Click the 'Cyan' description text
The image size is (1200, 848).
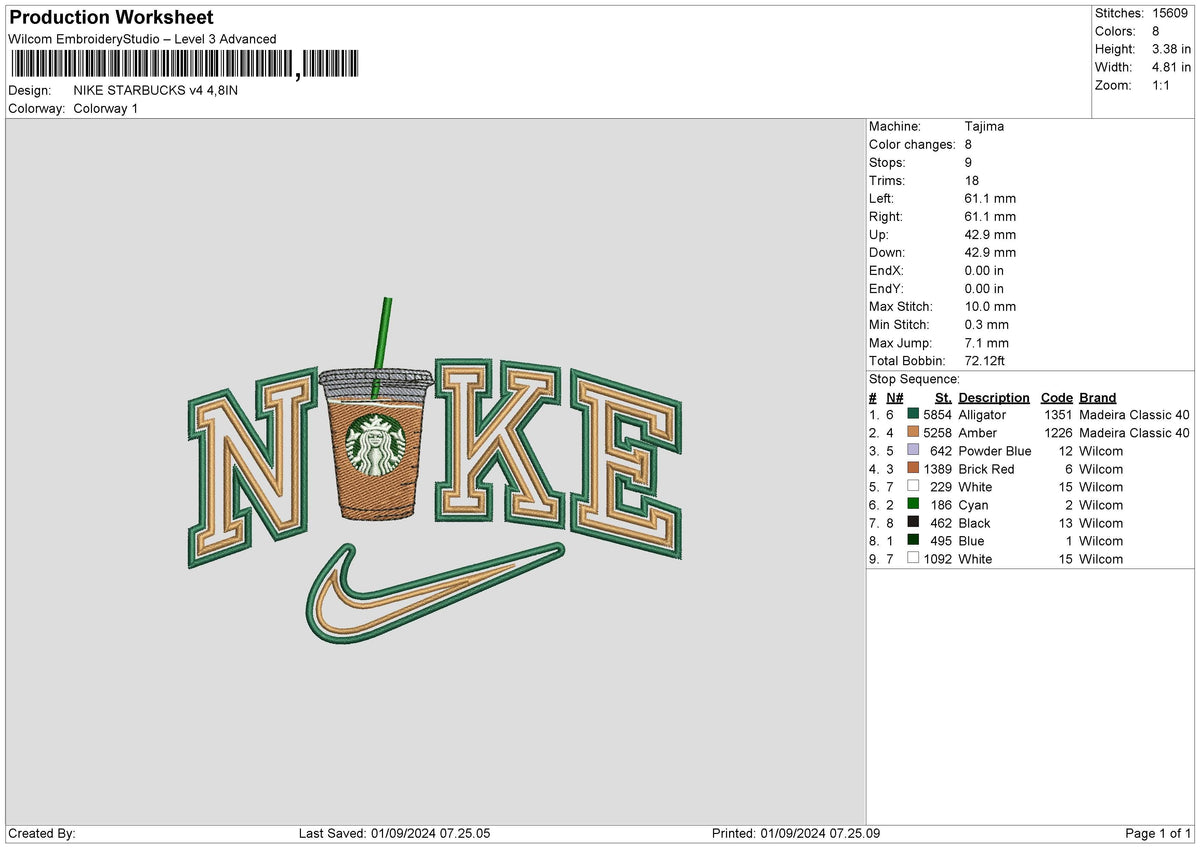973,504
